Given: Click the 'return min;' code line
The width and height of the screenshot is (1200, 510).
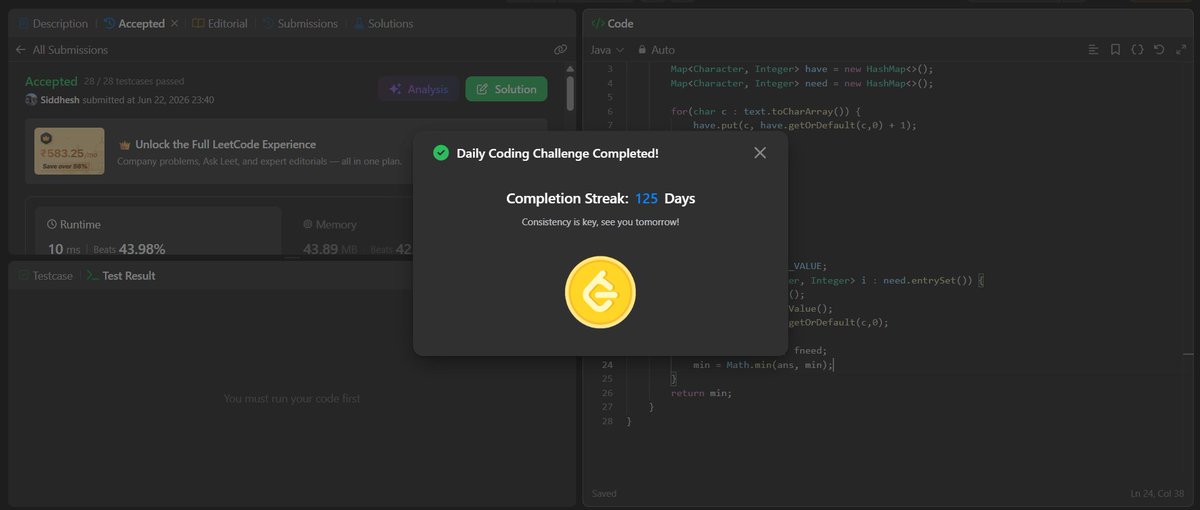Looking at the screenshot, I should coord(702,393).
